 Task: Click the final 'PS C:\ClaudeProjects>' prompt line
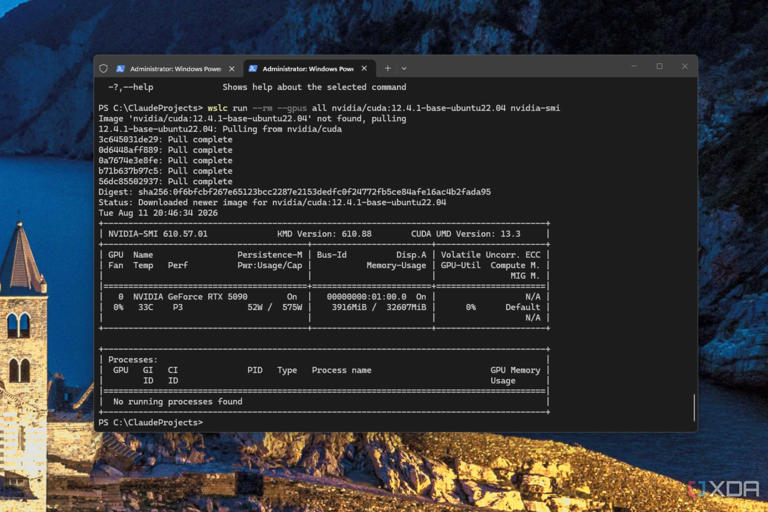pyautogui.click(x=151, y=422)
